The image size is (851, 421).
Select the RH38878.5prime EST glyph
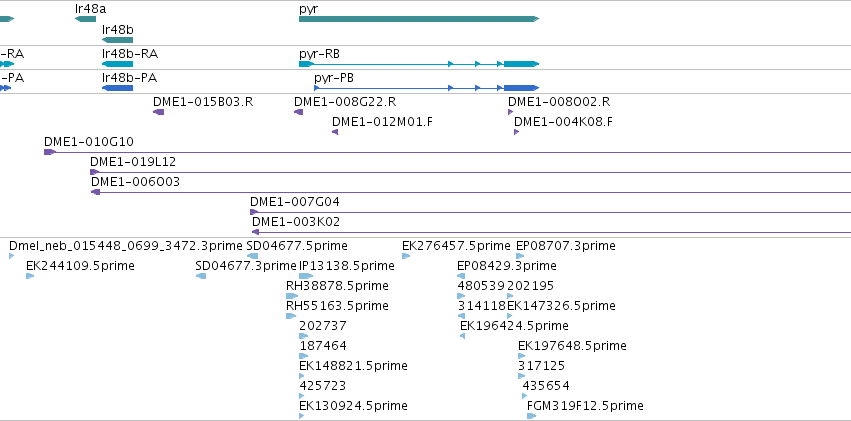click(291, 296)
